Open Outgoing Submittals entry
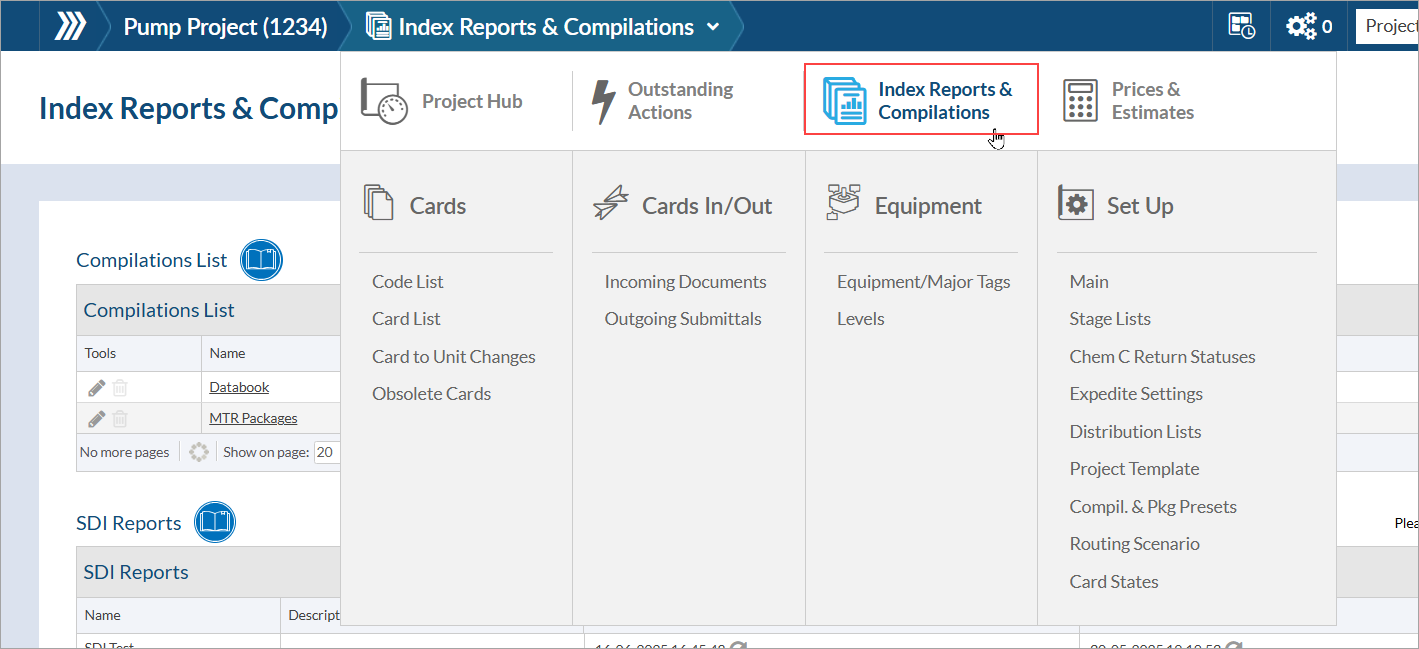This screenshot has height=649, width=1419. [x=683, y=319]
